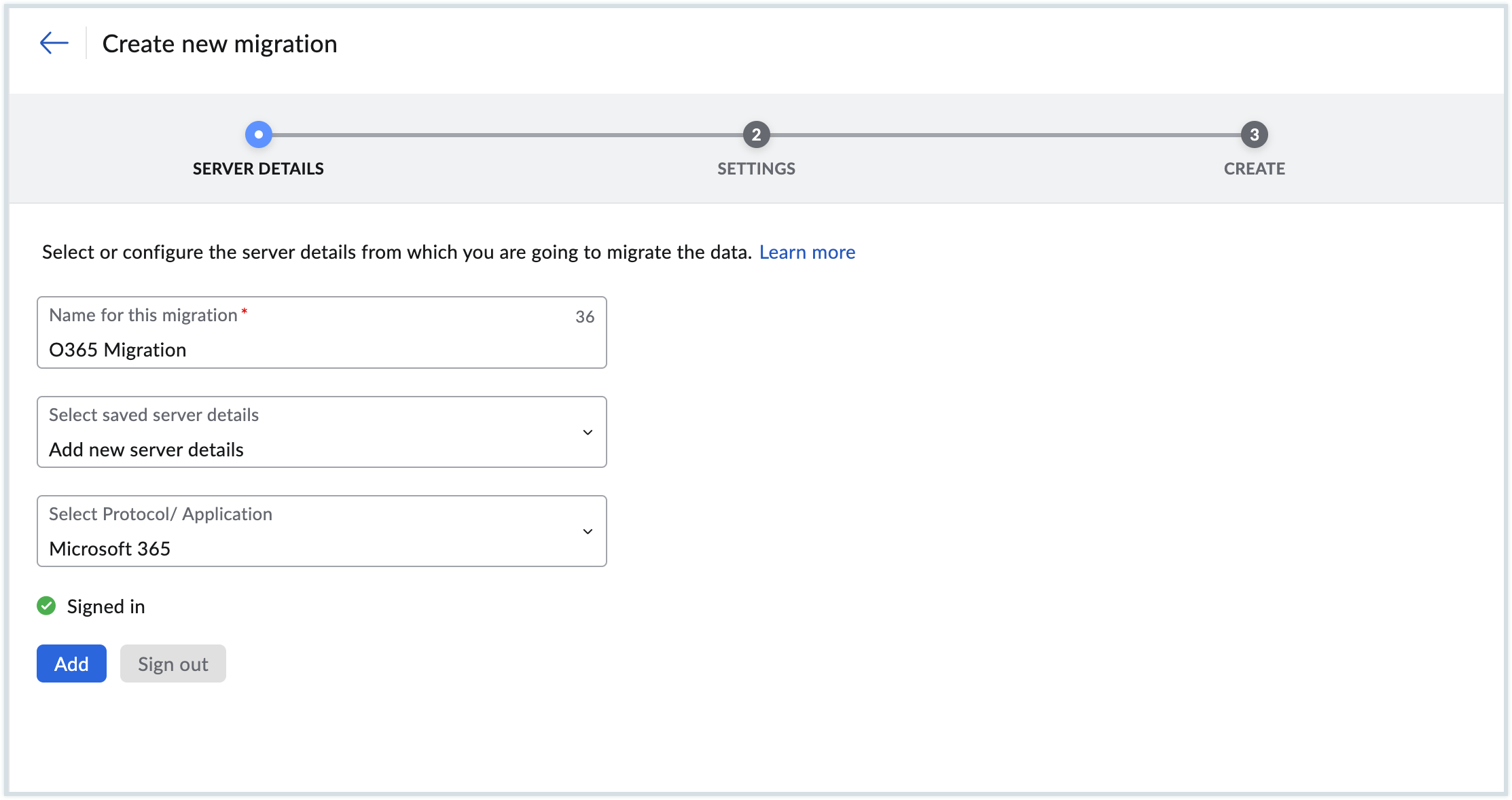
Task: Open the Learn more link
Action: tap(807, 252)
